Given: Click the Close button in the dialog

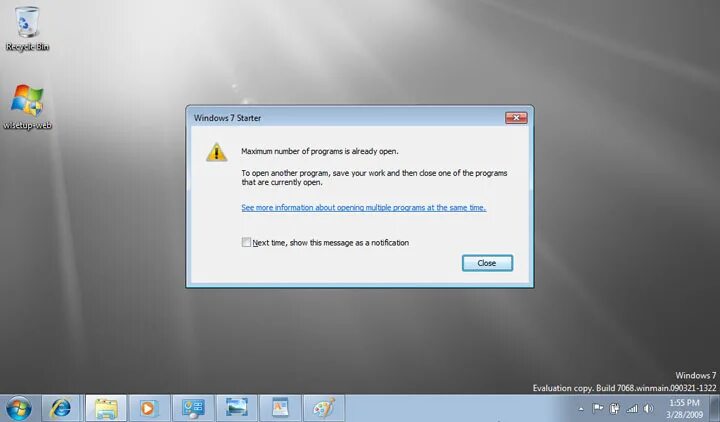Looking at the screenshot, I should 487,263.
